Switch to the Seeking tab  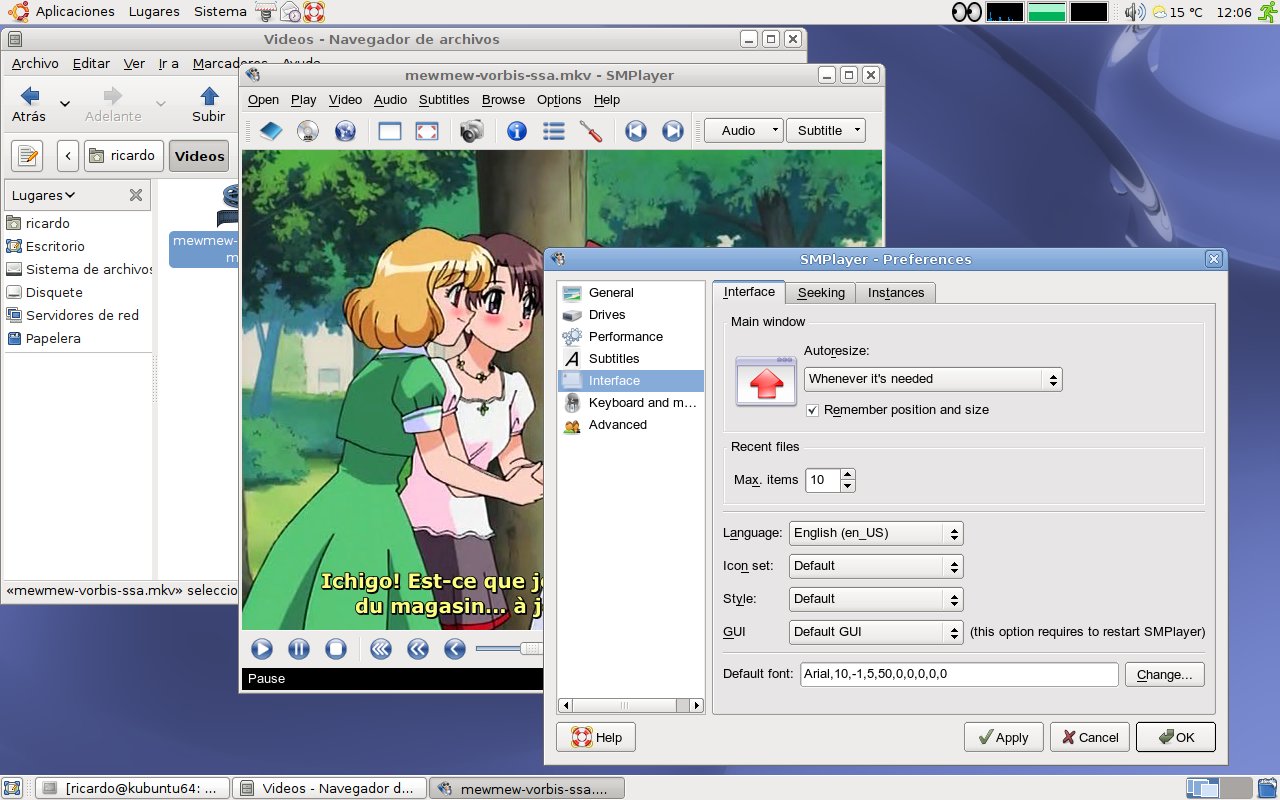[821, 293]
